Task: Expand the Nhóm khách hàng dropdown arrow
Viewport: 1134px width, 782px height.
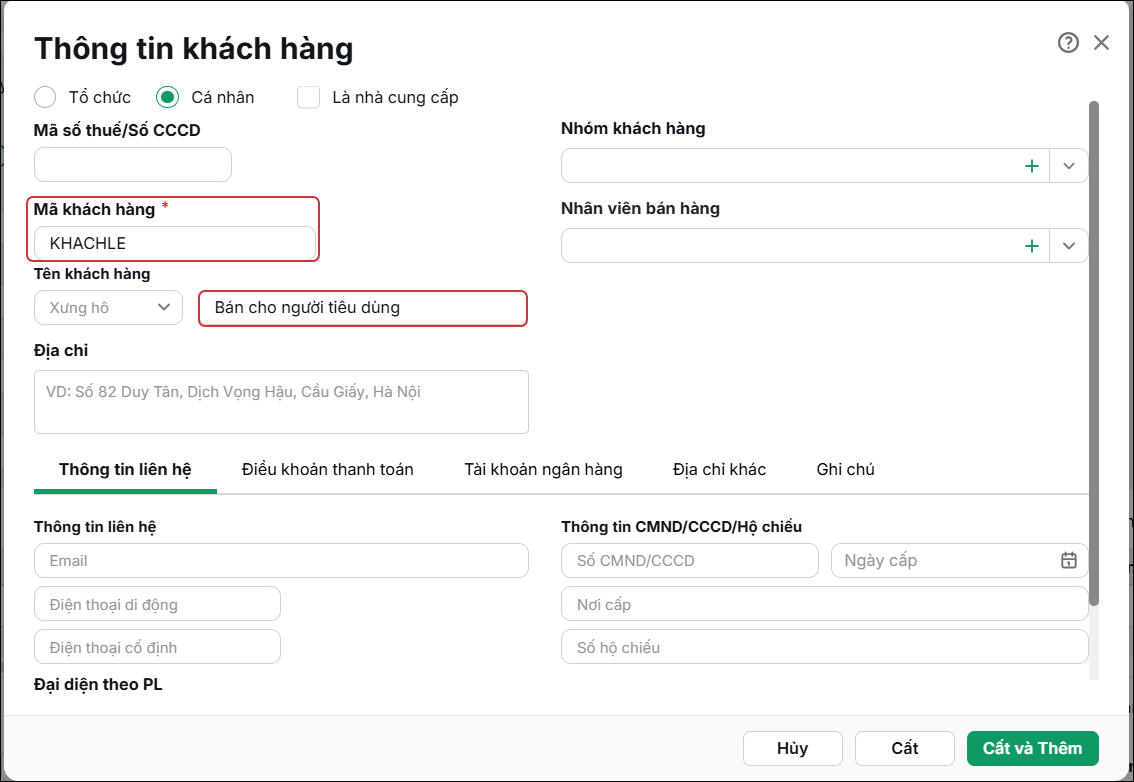Action: (1069, 166)
